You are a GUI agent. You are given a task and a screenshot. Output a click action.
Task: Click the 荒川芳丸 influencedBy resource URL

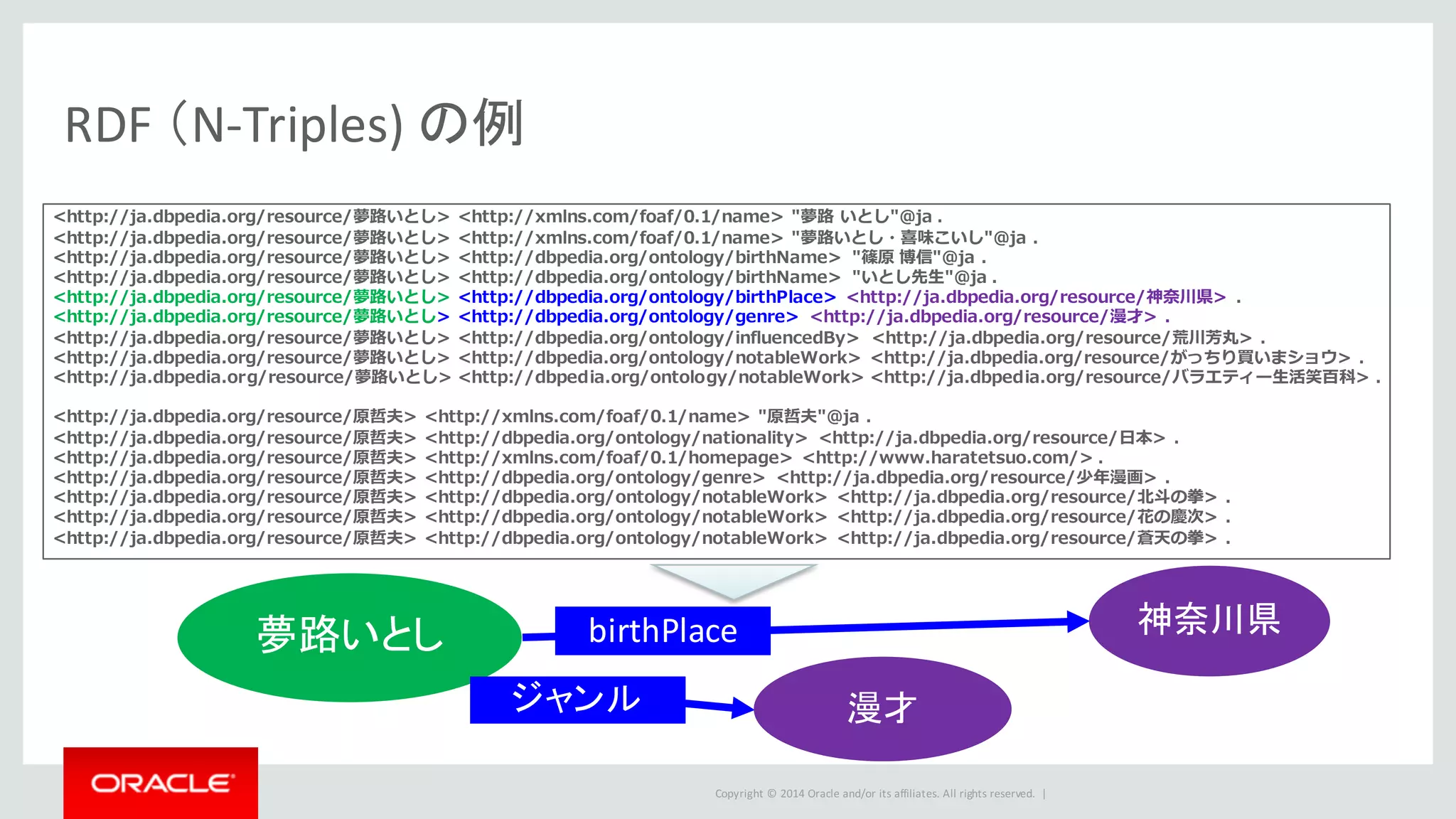(1061, 338)
